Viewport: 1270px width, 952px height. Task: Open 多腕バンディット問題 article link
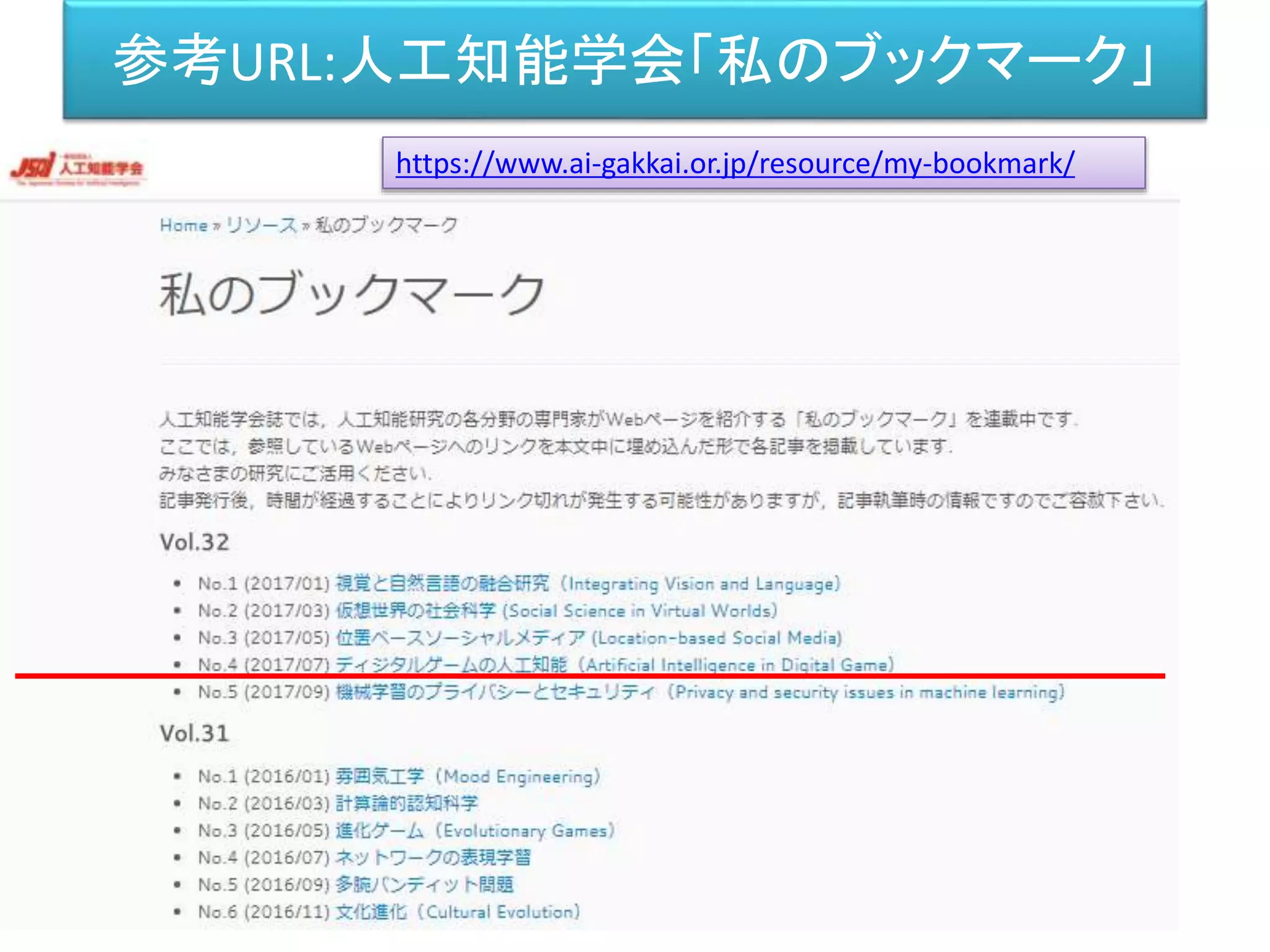[x=425, y=884]
